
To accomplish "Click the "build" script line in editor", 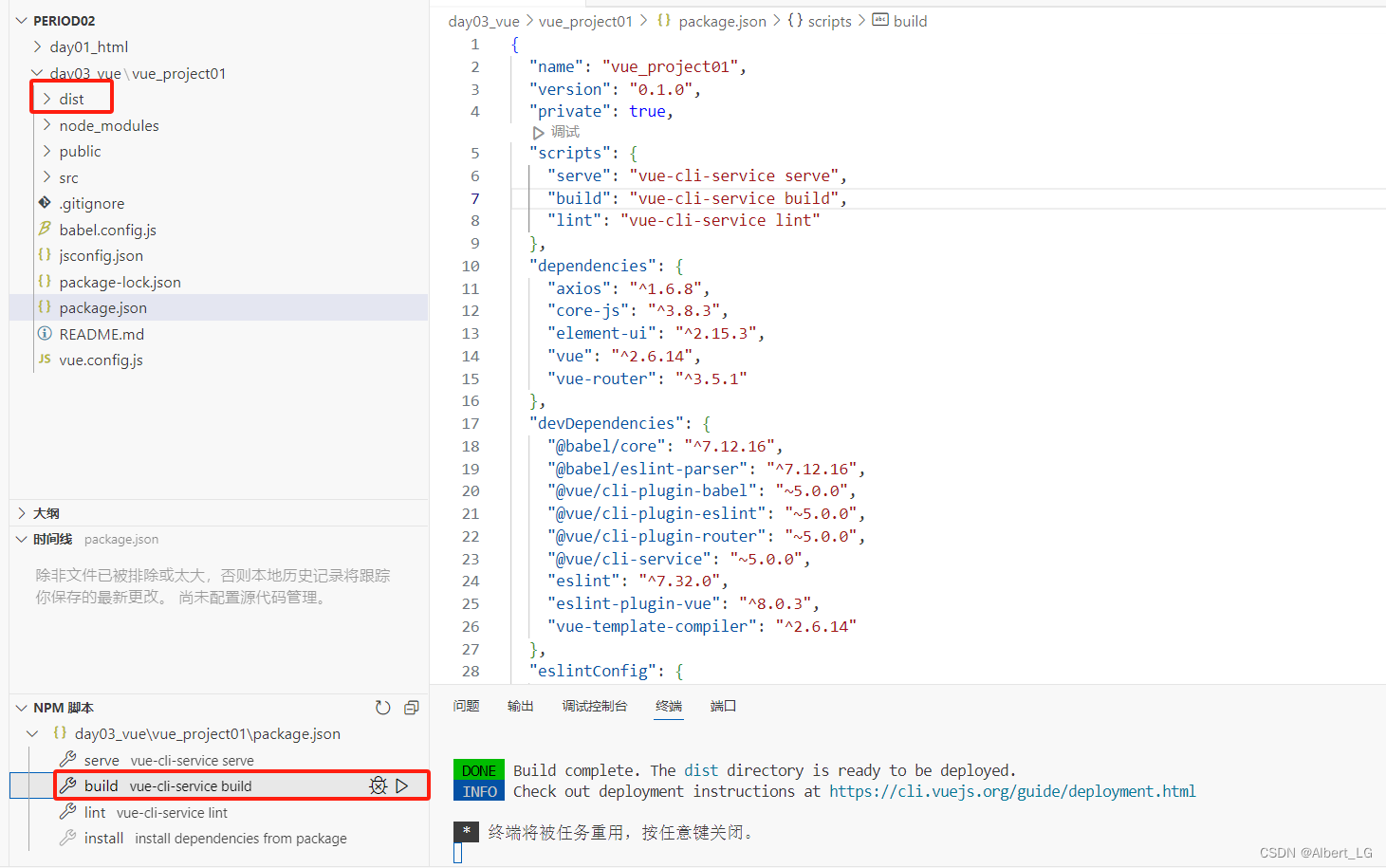I will pos(697,198).
